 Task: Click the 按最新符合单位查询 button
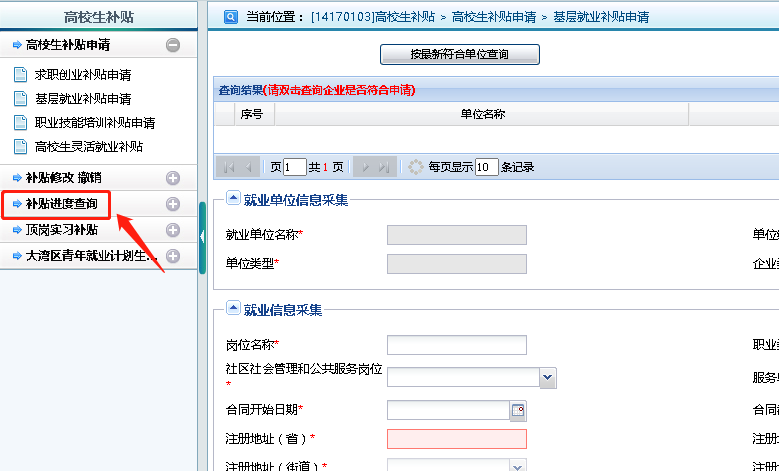point(460,54)
